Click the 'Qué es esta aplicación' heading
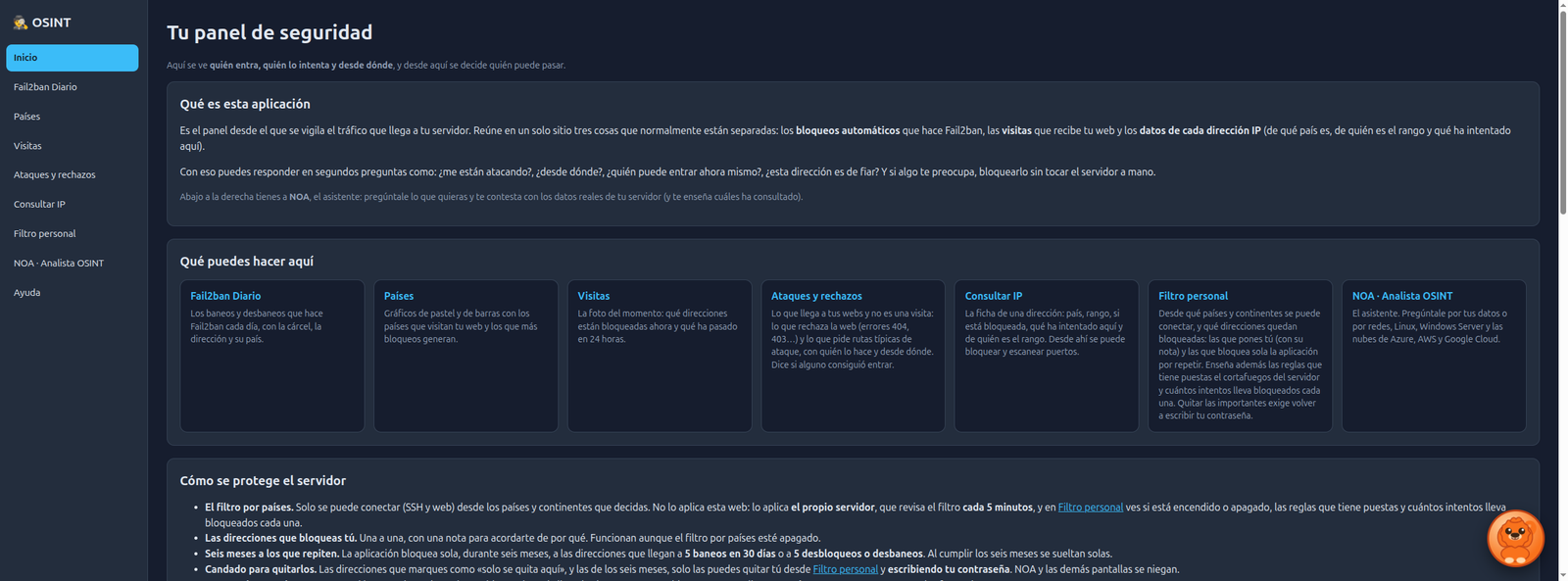The height and width of the screenshot is (581, 1568). [245, 104]
